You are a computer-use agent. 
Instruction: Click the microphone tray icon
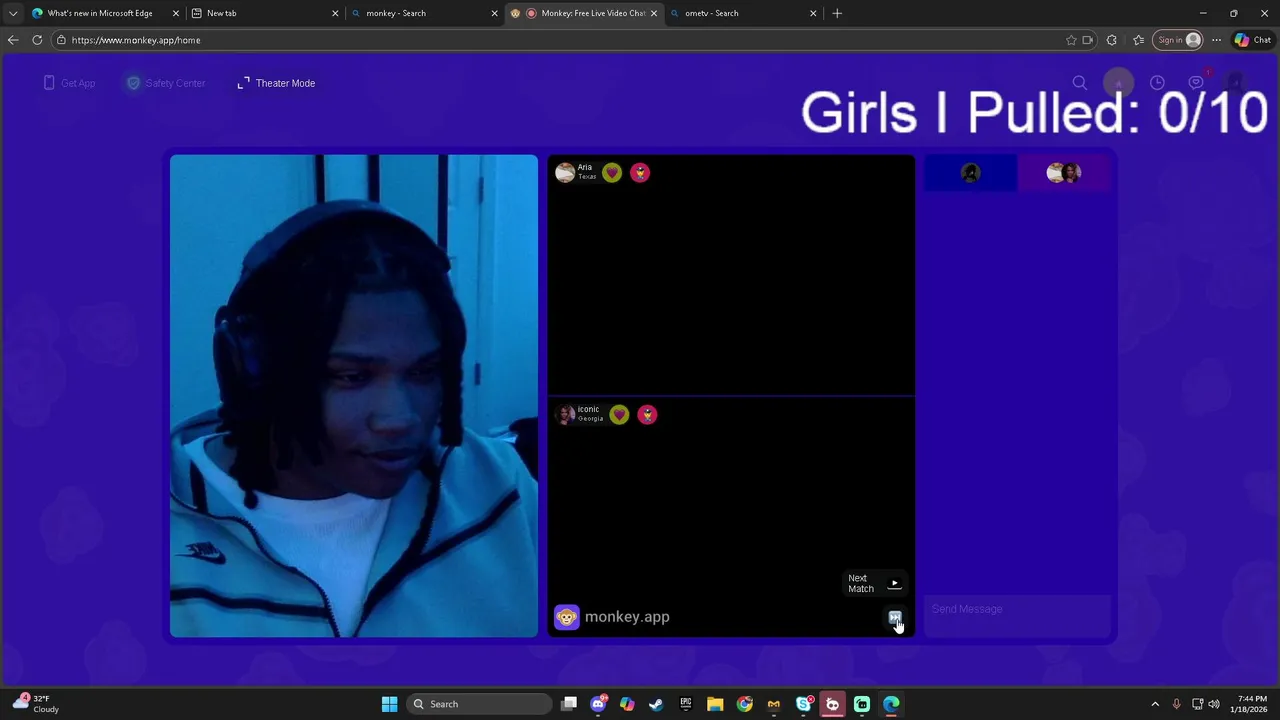tap(1176, 704)
